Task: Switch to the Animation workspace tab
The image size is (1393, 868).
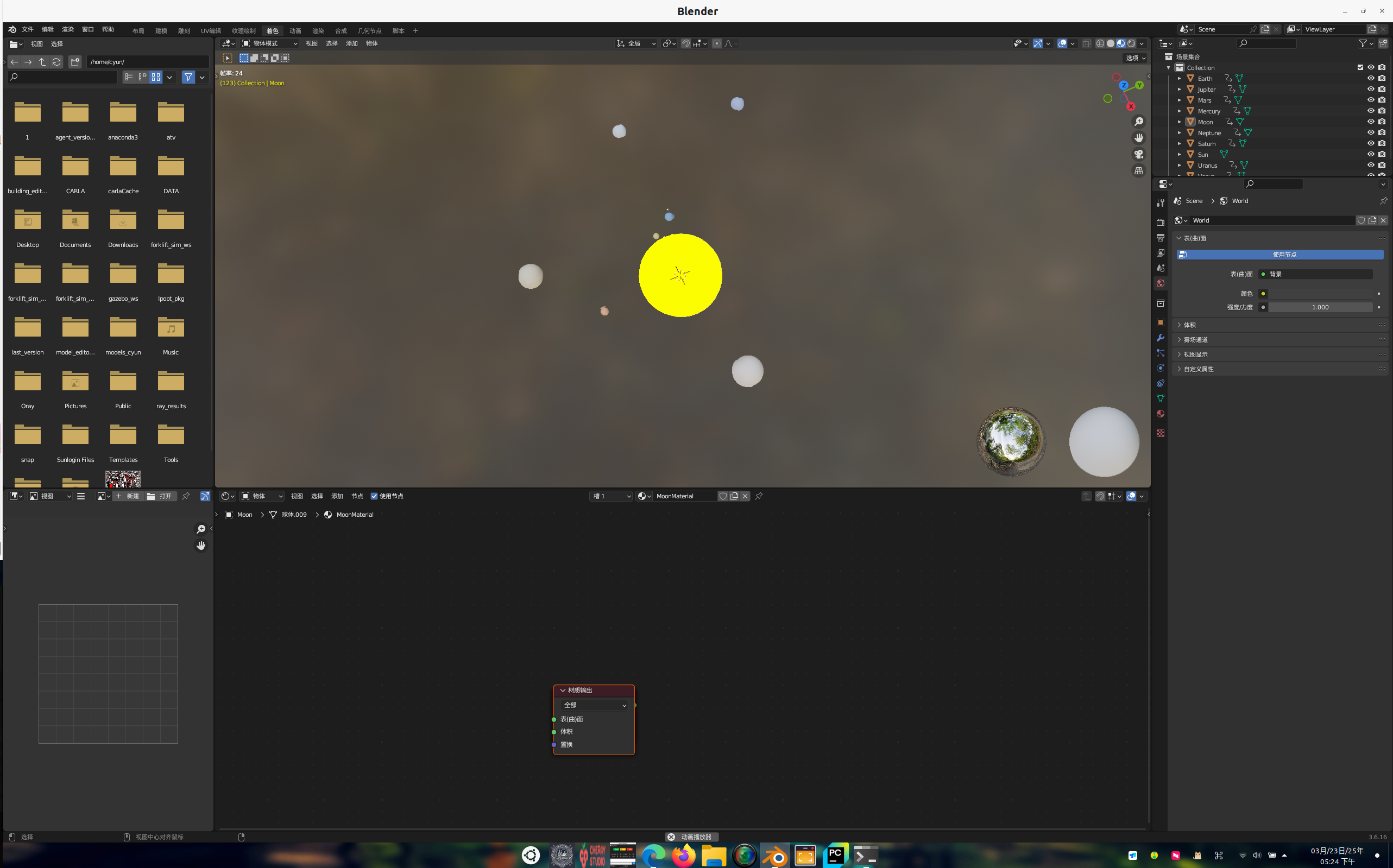Action: pyautogui.click(x=295, y=30)
